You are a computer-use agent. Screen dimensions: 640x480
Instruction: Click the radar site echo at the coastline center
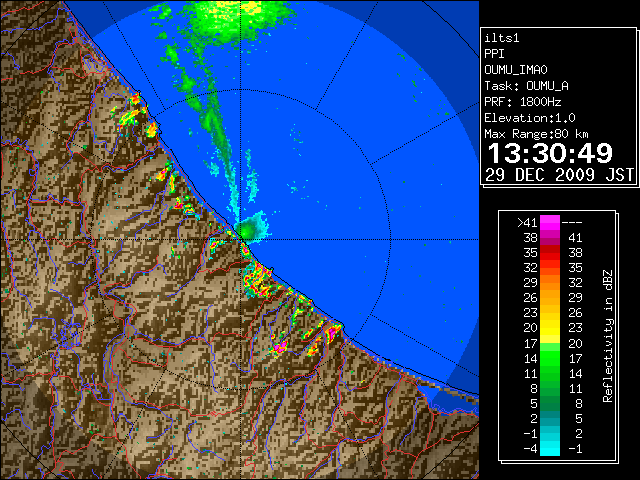tap(252, 227)
